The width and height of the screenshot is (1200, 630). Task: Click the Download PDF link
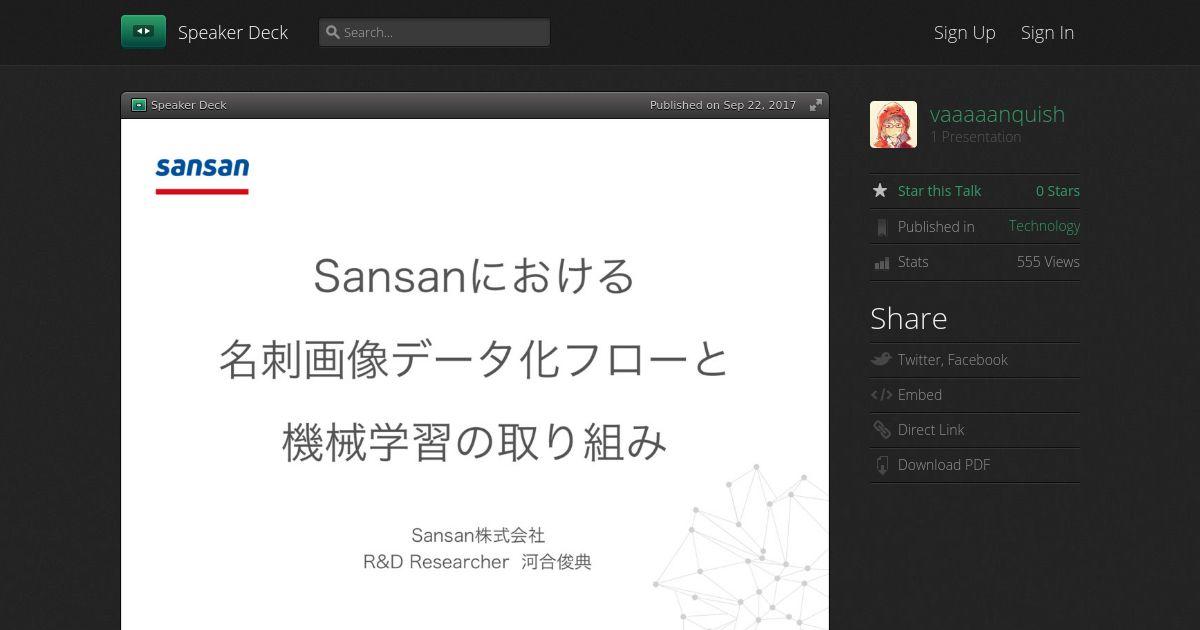(943, 465)
